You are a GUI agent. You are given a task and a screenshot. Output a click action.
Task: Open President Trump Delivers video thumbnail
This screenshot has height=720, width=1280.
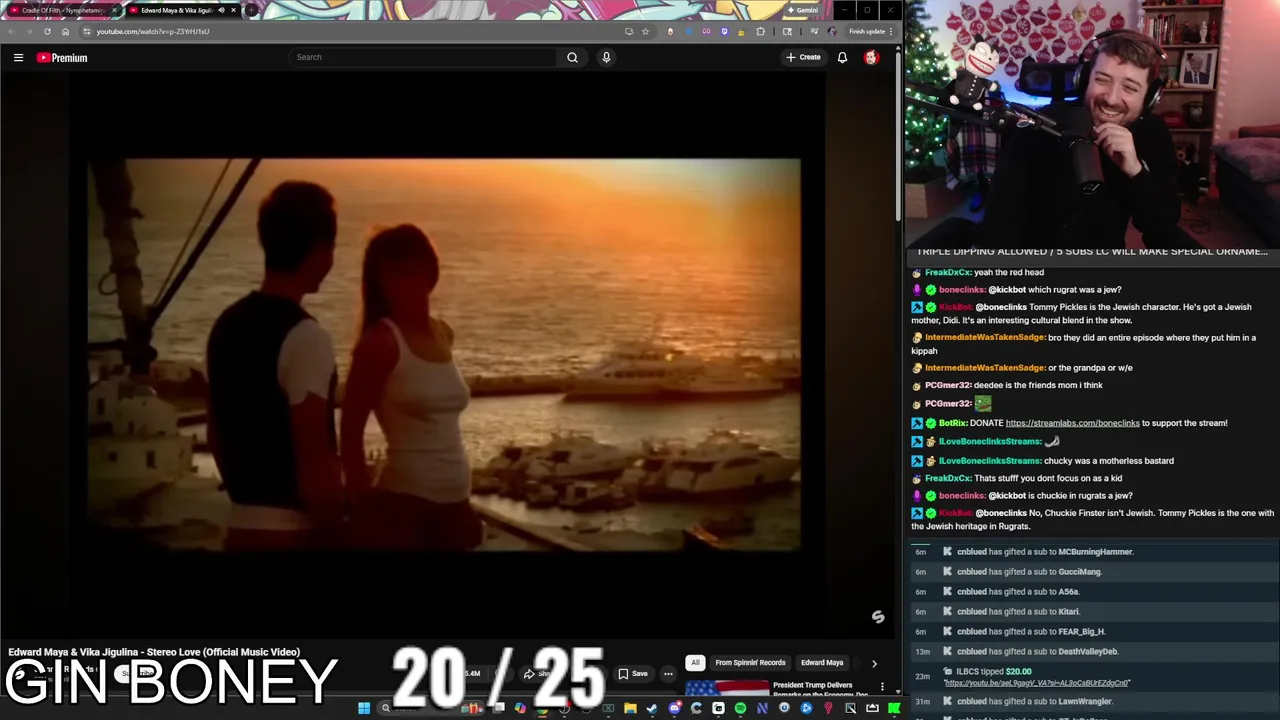[727, 687]
